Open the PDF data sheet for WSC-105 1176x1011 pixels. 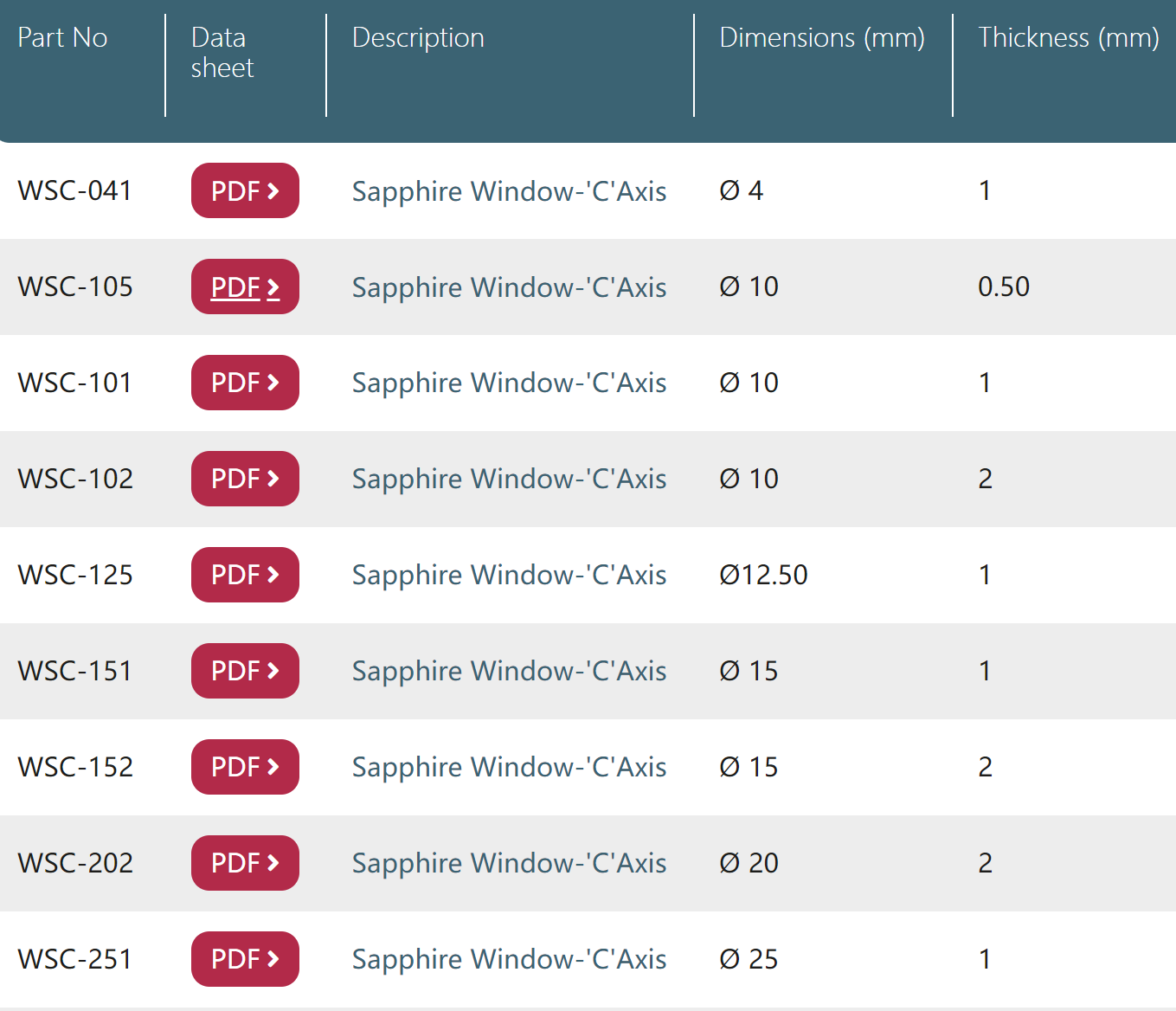pos(245,287)
